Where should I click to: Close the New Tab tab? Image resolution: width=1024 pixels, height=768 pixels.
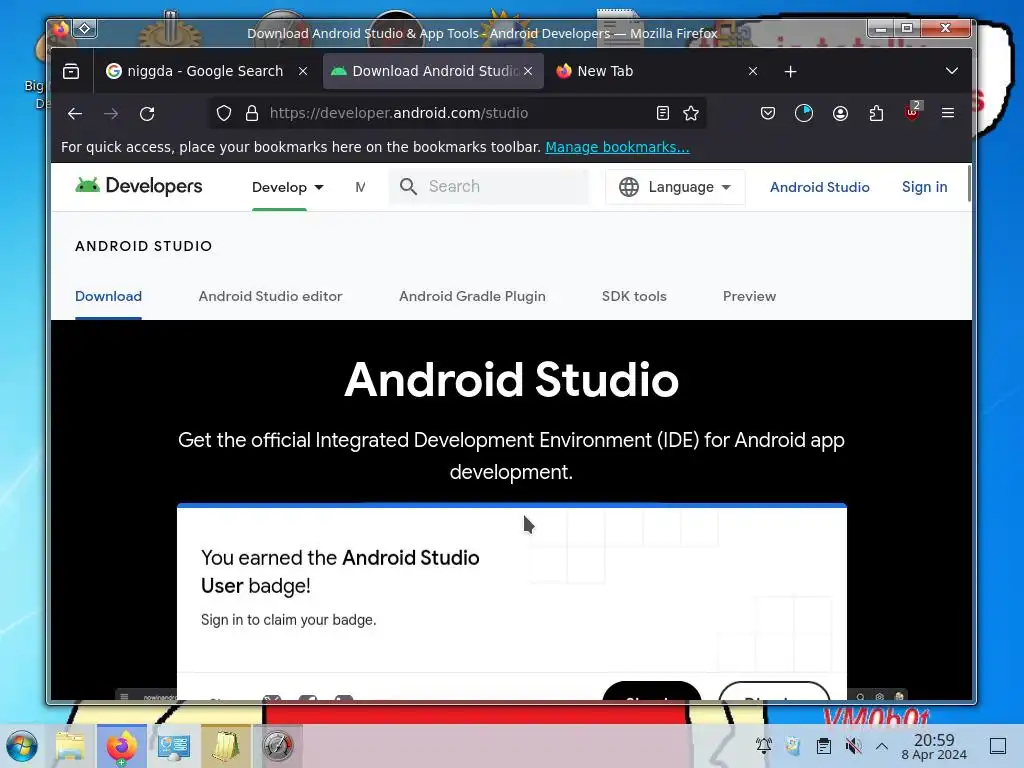pos(753,71)
